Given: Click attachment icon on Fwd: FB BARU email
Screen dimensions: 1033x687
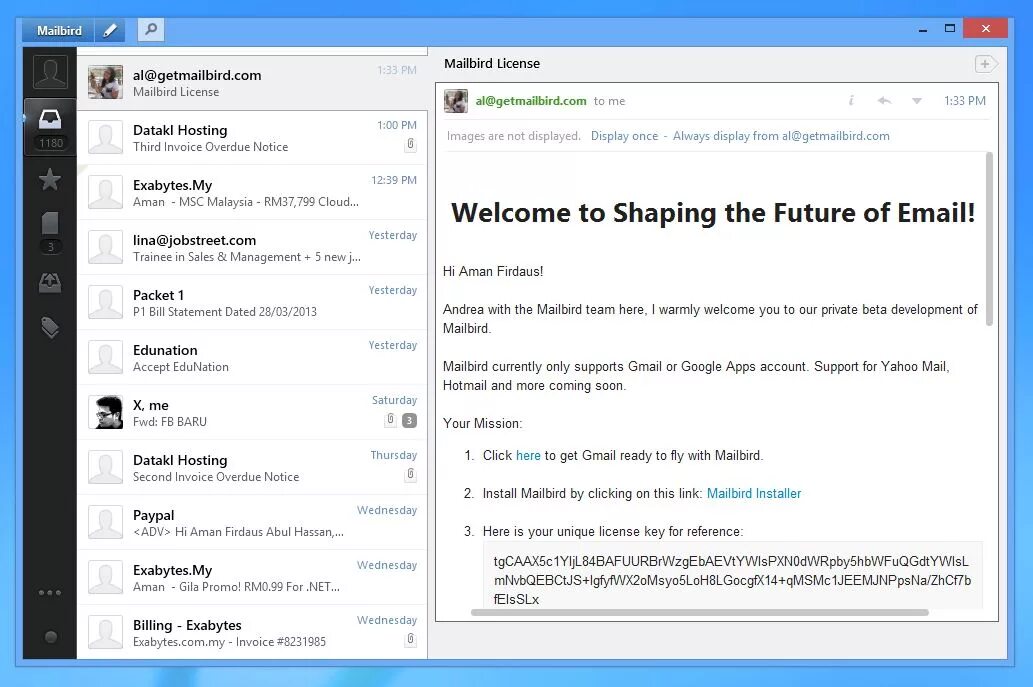Looking at the screenshot, I should coord(391,420).
